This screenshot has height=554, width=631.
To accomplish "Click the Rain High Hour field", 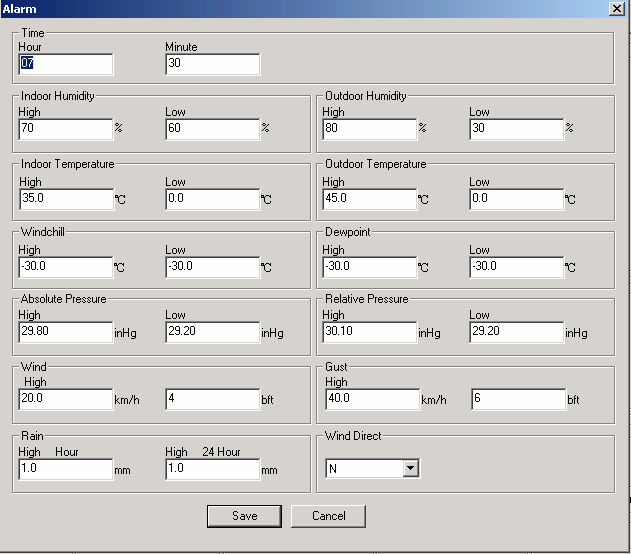I will [x=66, y=469].
